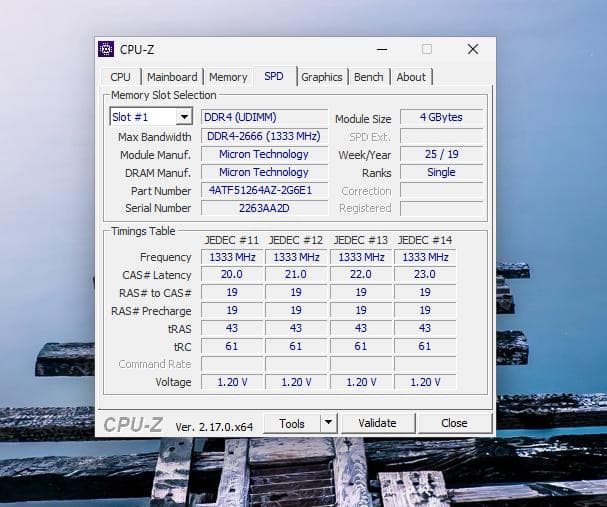
Task: Select the SPD tab
Action: 274,76
